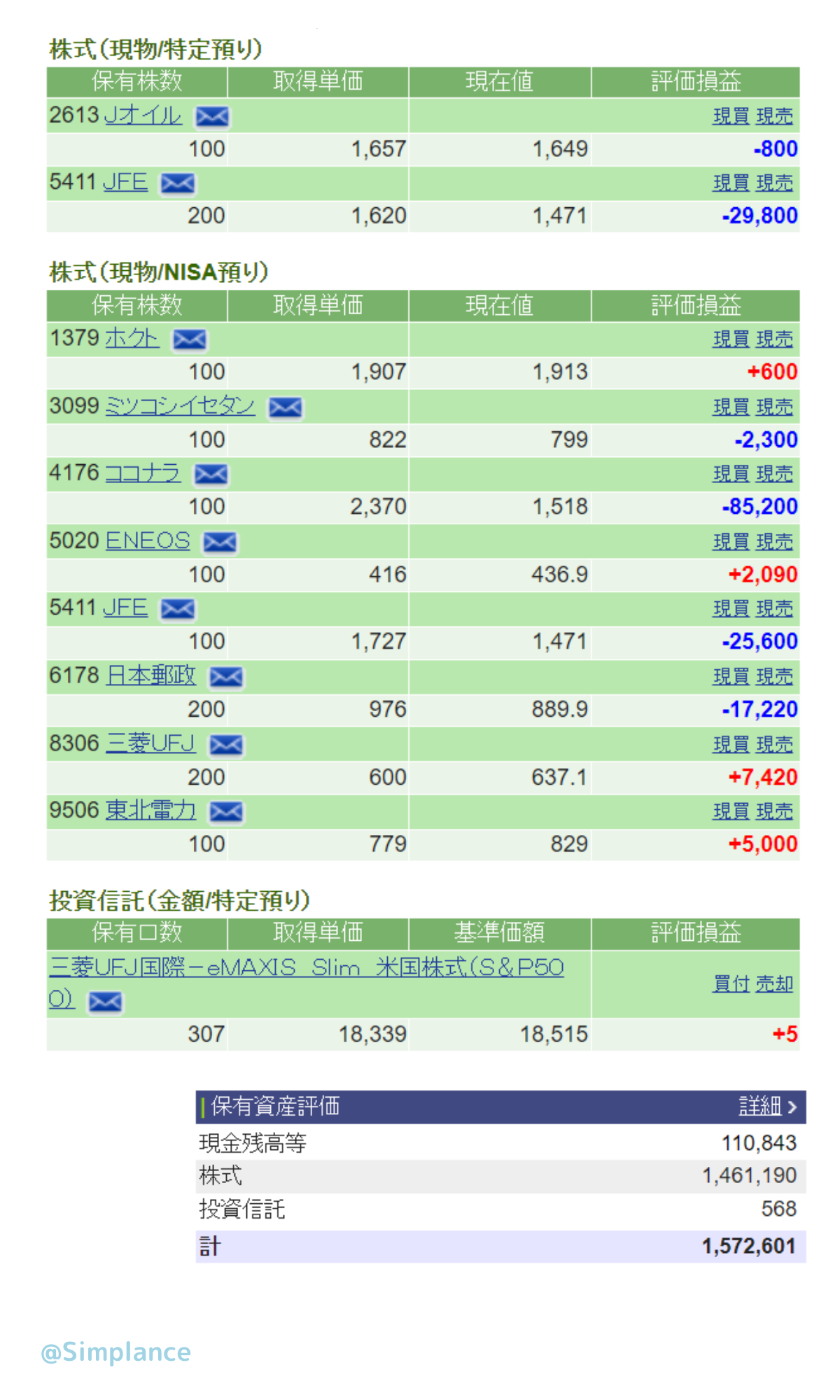This screenshot has width=840, height=1400.
Task: Open the 東北電力 stock link
Action: coord(150,810)
